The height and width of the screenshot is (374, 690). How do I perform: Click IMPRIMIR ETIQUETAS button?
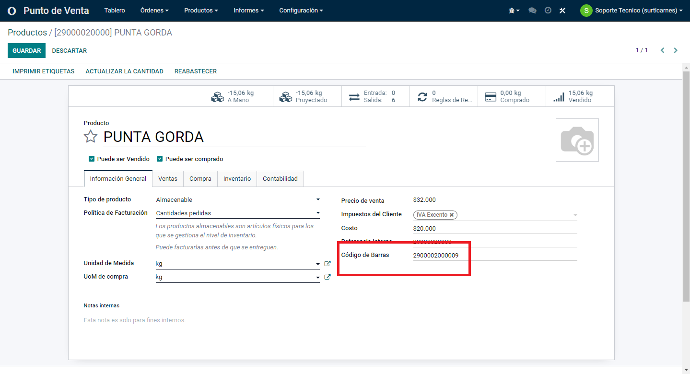pyautogui.click(x=43, y=71)
